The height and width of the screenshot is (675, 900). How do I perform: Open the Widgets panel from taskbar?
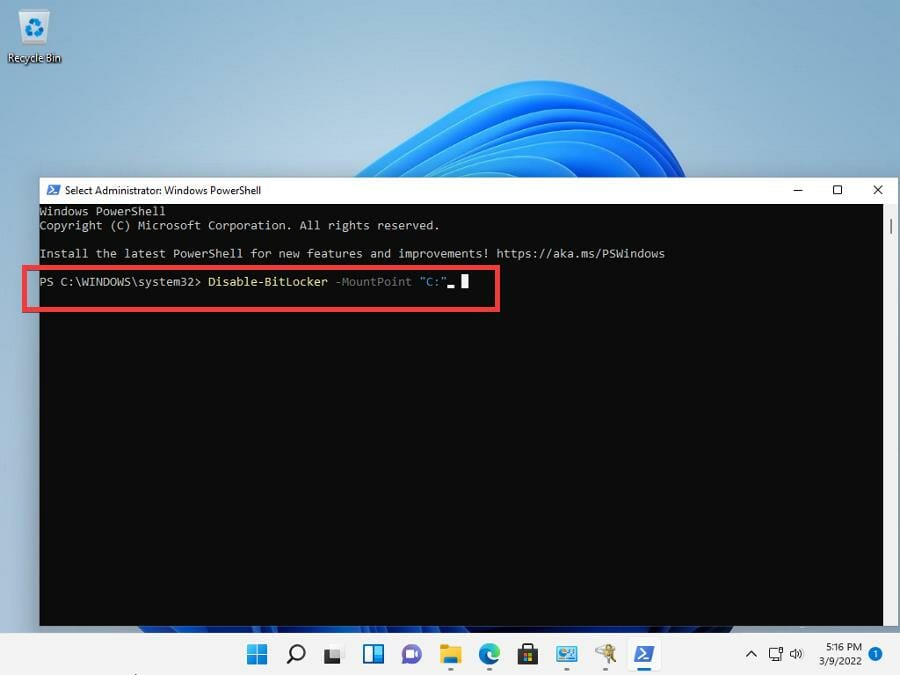[373, 654]
